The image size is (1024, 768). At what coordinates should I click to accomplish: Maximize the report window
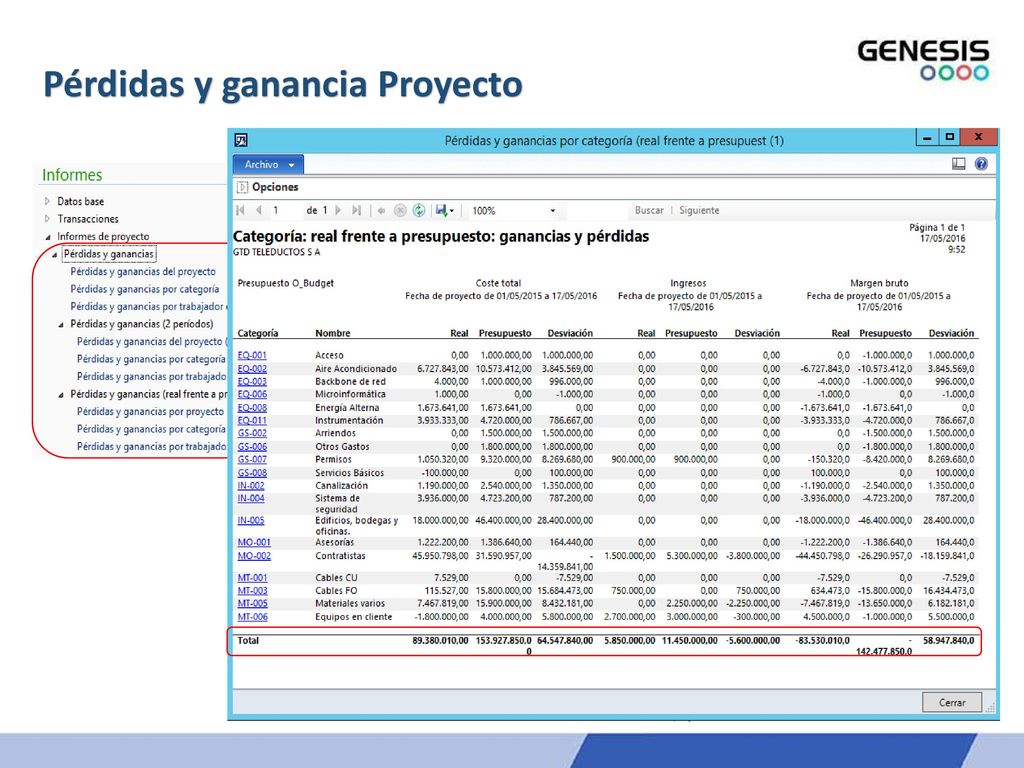[x=950, y=137]
